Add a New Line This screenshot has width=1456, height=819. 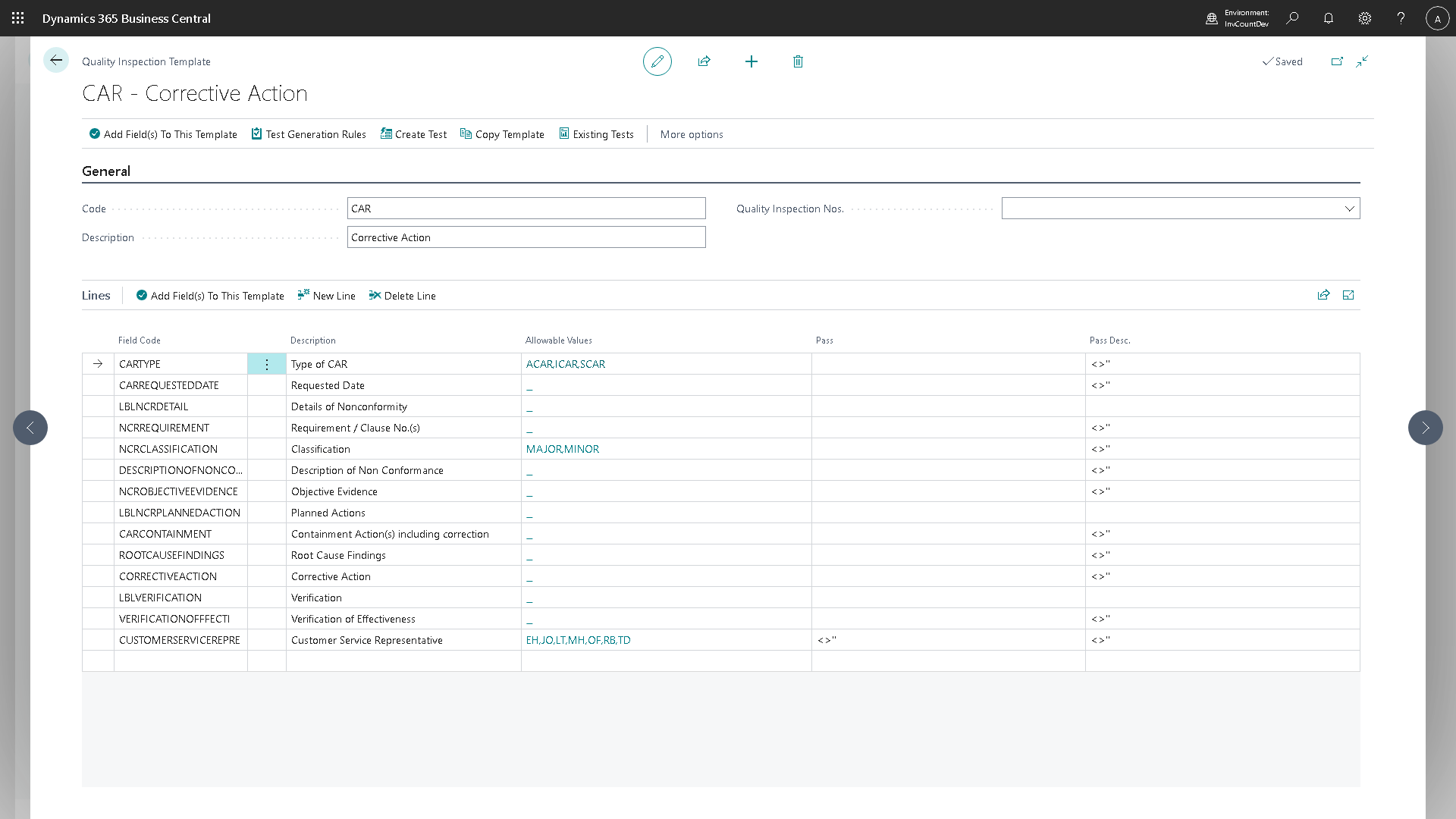click(326, 296)
